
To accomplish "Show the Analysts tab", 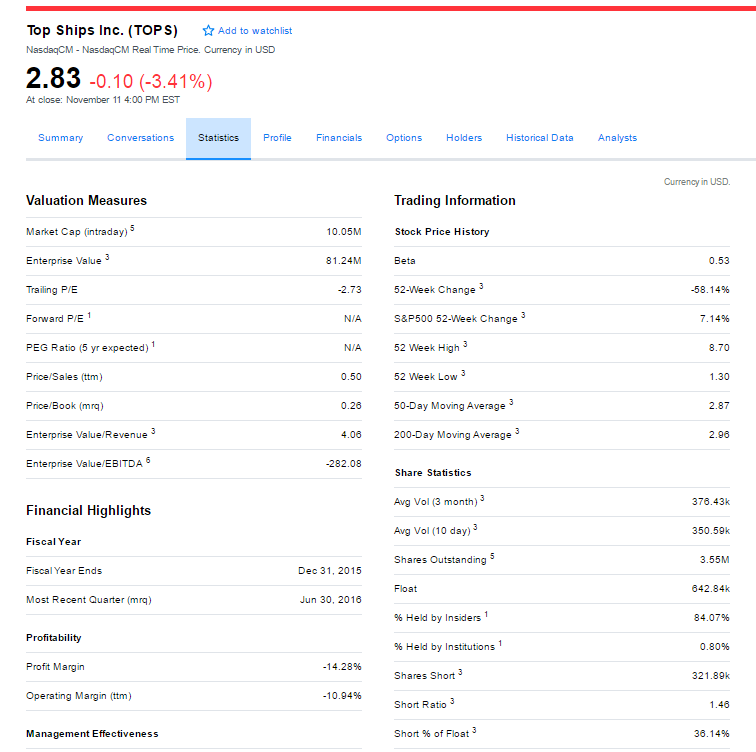I will (617, 138).
